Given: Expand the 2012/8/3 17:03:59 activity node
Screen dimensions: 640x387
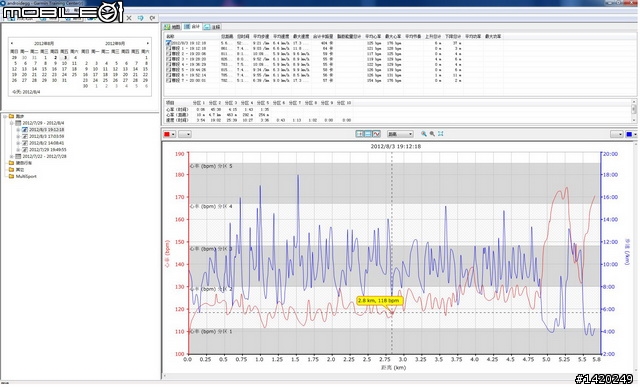Looking at the screenshot, I should click(18, 136).
